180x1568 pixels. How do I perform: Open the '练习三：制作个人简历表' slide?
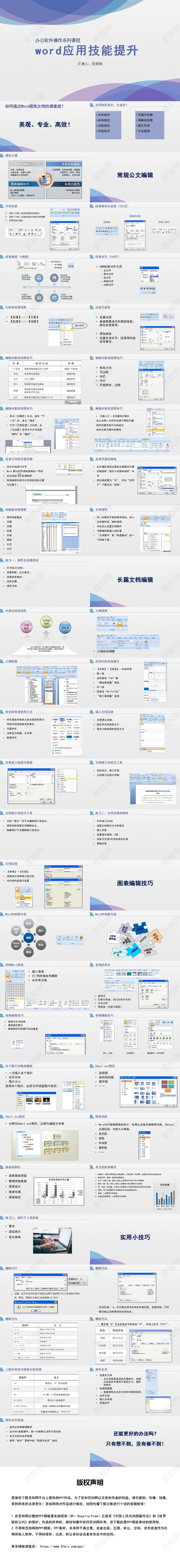tap(45, 1239)
